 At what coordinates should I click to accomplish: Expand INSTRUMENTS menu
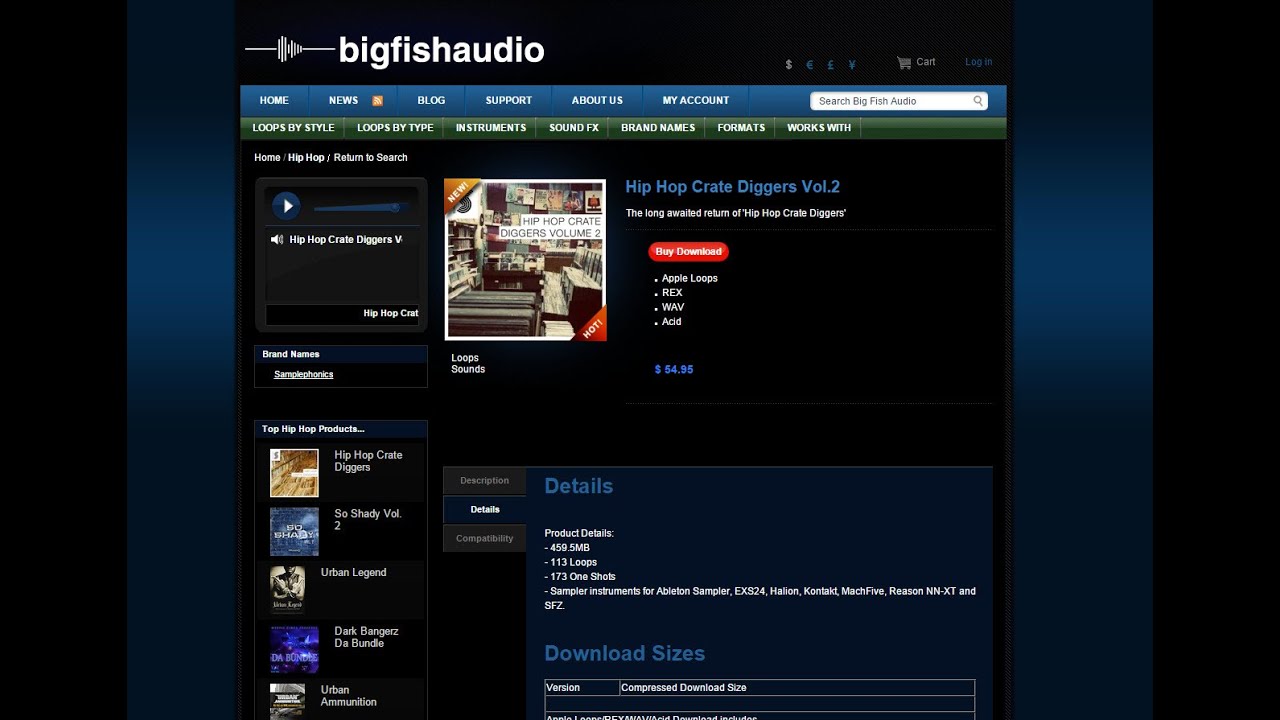[491, 128]
